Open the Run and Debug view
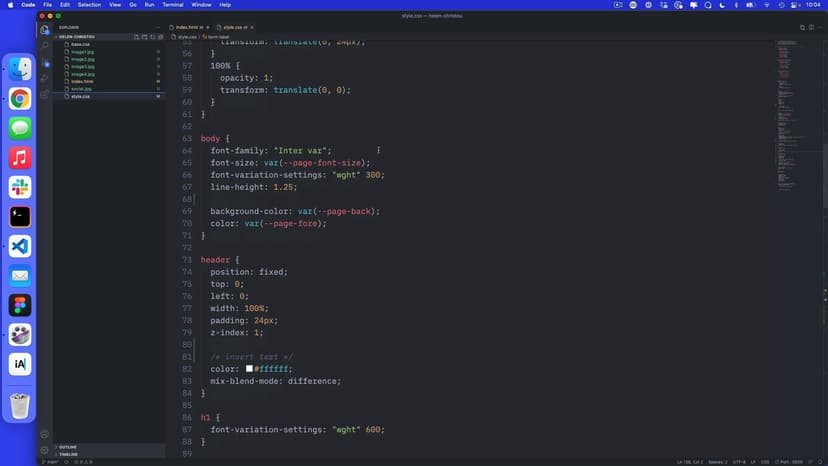 coord(45,78)
